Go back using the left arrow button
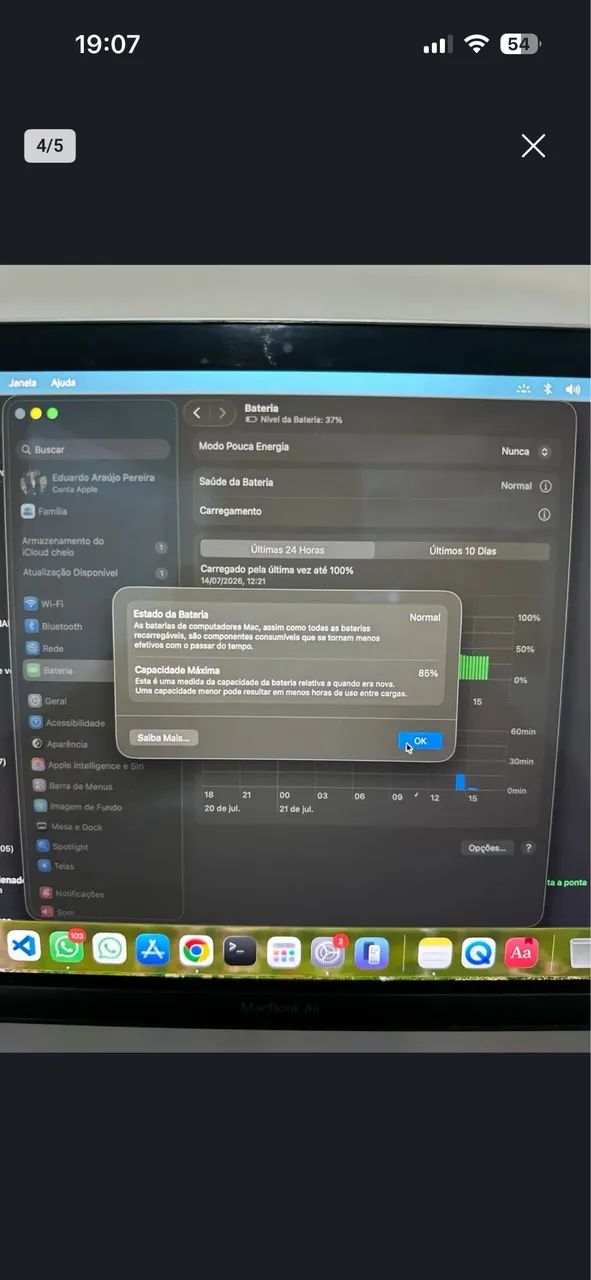The height and width of the screenshot is (1280, 591). [197, 412]
